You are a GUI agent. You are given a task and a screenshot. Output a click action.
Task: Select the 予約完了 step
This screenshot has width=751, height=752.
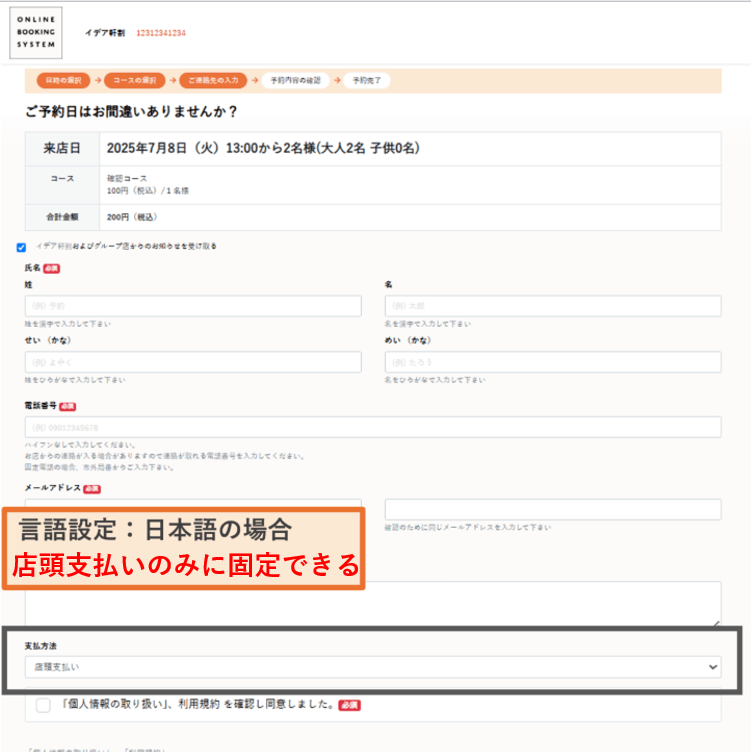point(367,80)
